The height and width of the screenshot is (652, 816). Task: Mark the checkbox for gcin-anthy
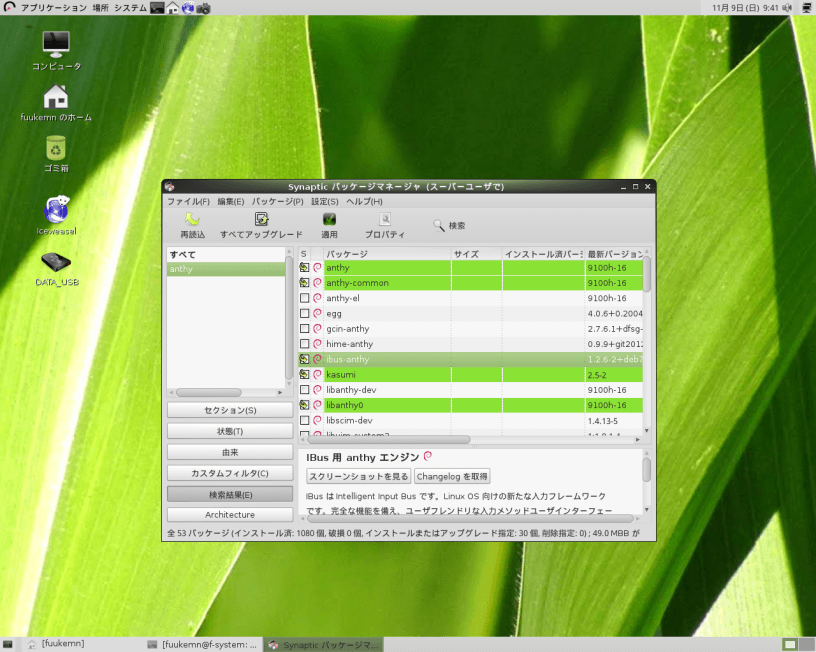pos(304,329)
